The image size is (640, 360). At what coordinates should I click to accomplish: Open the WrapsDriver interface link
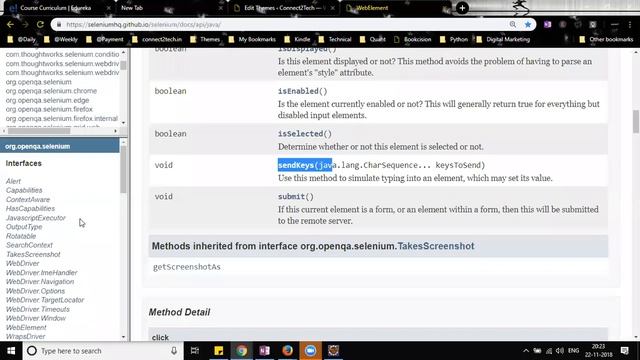coord(25,337)
